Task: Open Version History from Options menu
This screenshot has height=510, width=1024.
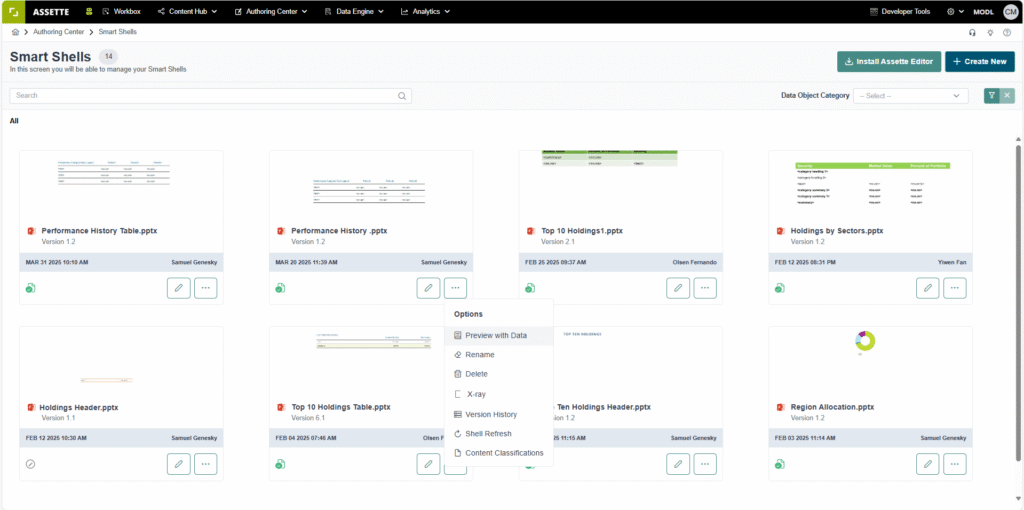Action: [498, 414]
